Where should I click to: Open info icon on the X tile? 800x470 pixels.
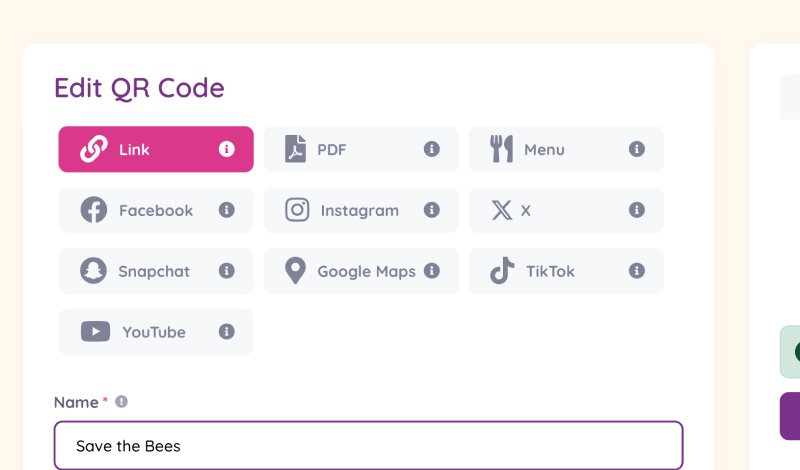coord(637,210)
